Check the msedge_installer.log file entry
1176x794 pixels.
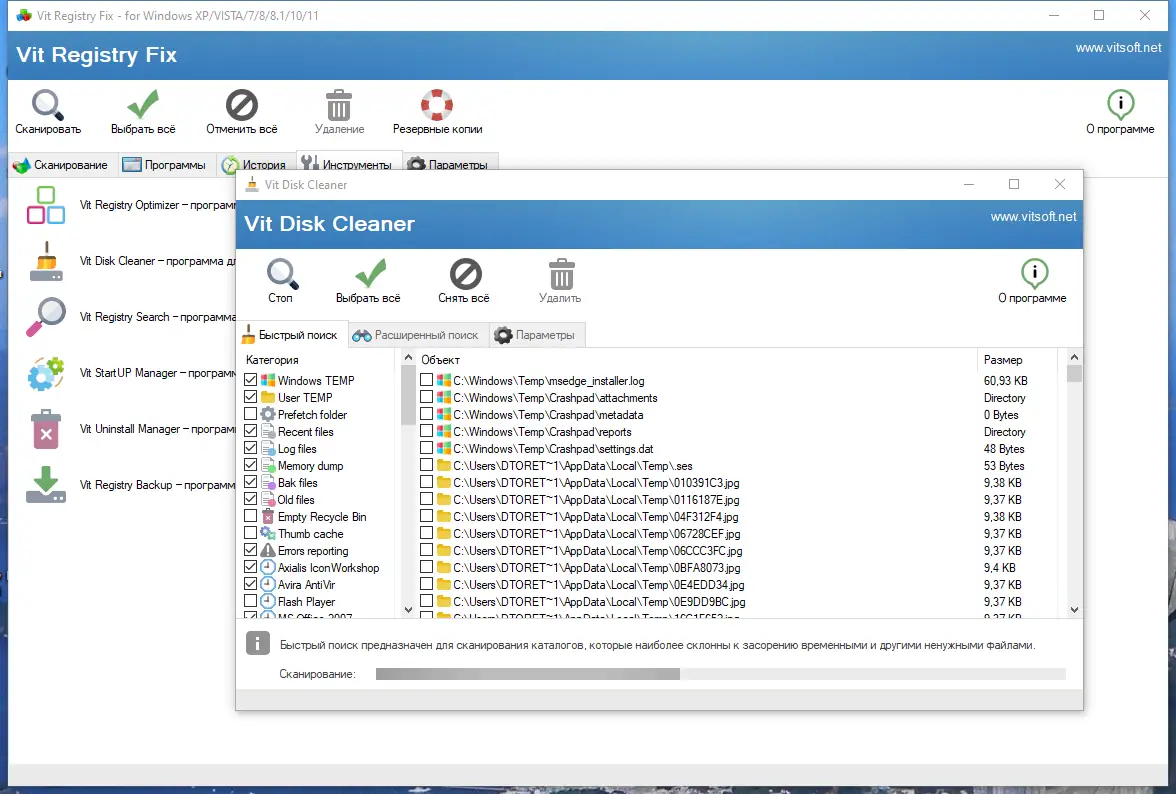click(427, 380)
